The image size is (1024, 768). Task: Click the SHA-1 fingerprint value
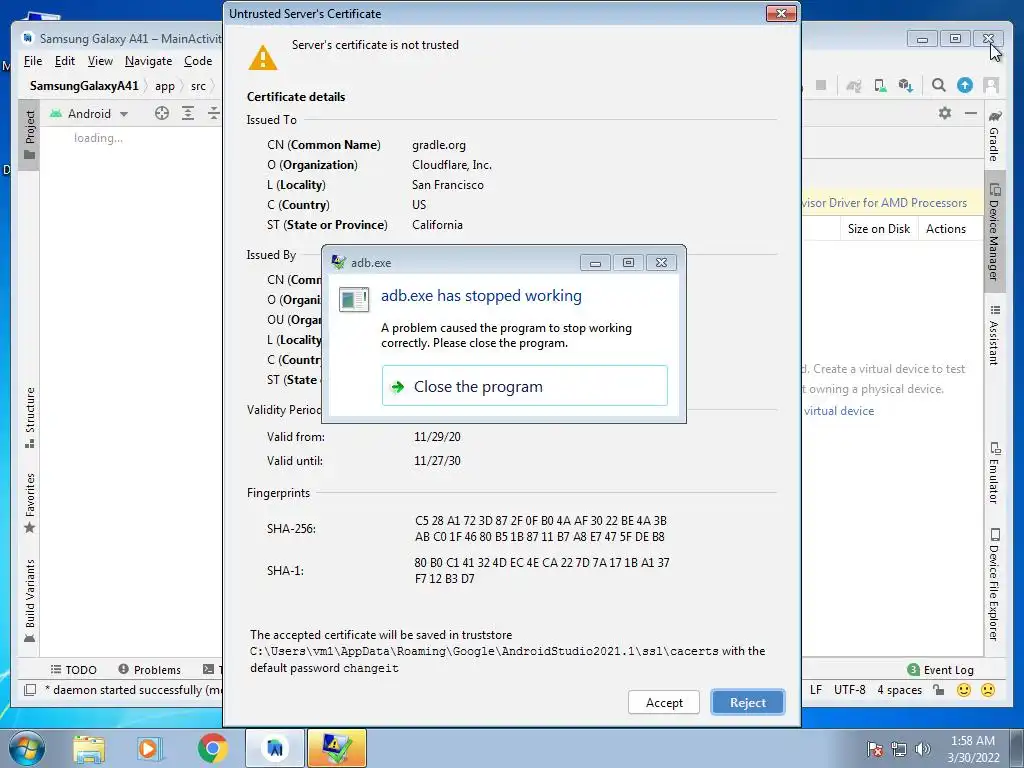541,570
